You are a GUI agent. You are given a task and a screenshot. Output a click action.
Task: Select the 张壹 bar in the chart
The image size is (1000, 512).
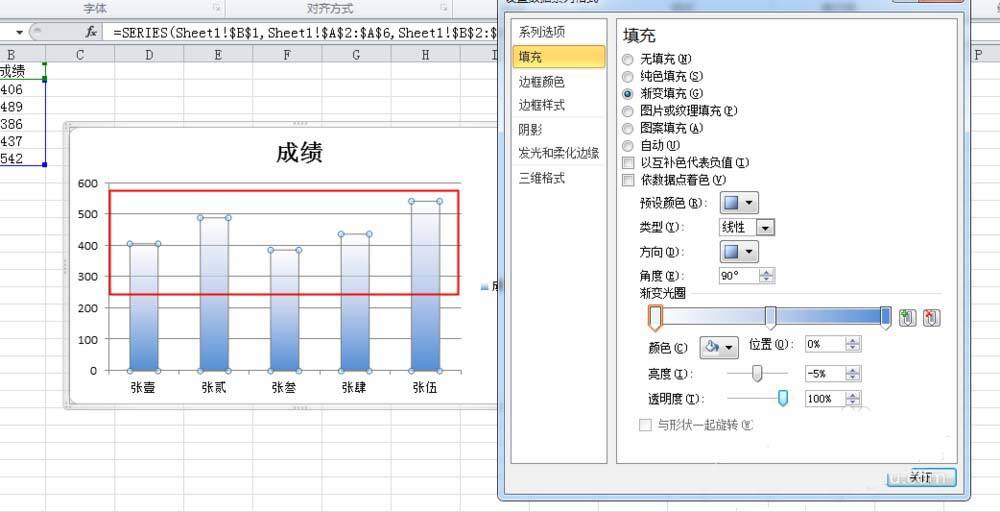coord(144,307)
